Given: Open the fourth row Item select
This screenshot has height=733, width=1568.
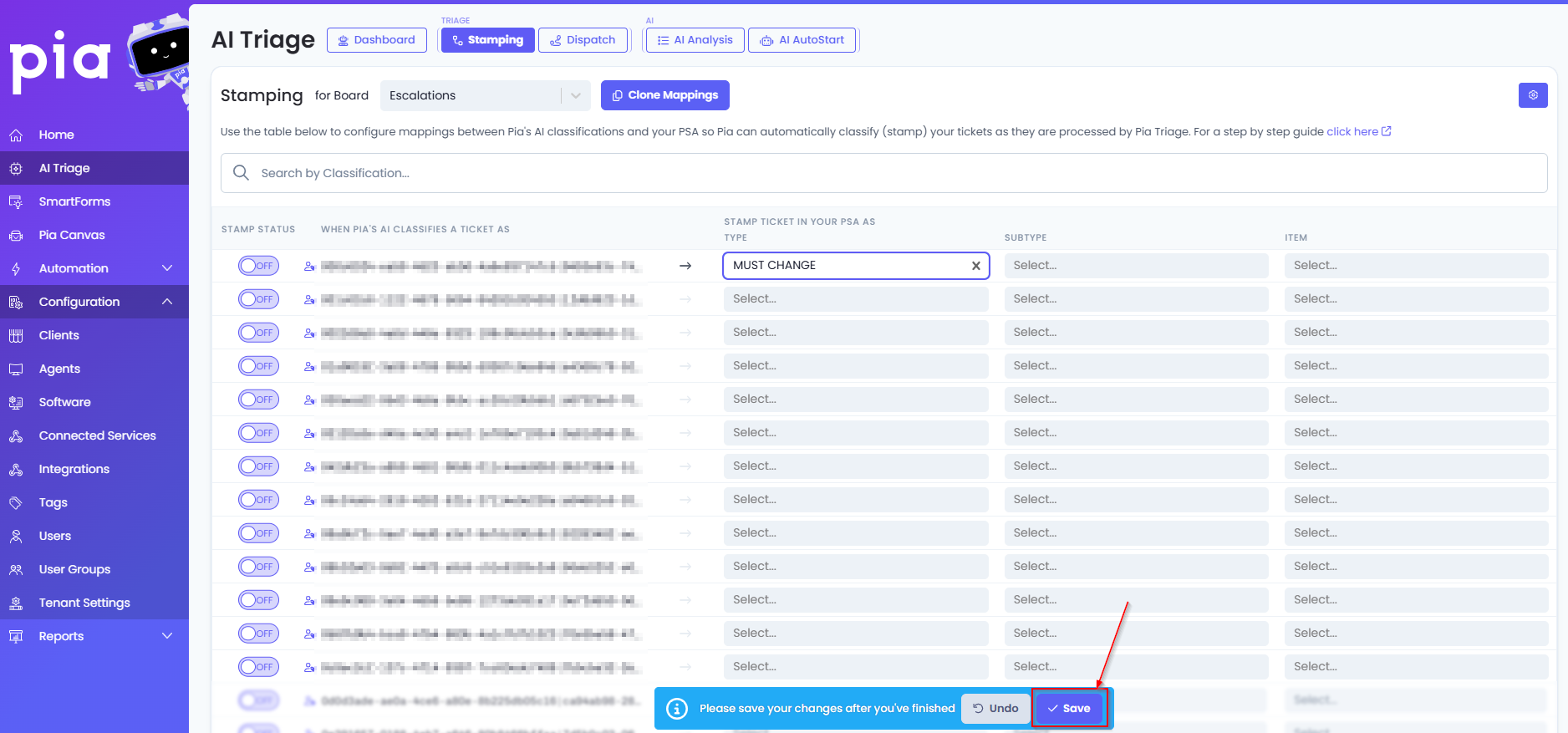Looking at the screenshot, I should 1416,366.
